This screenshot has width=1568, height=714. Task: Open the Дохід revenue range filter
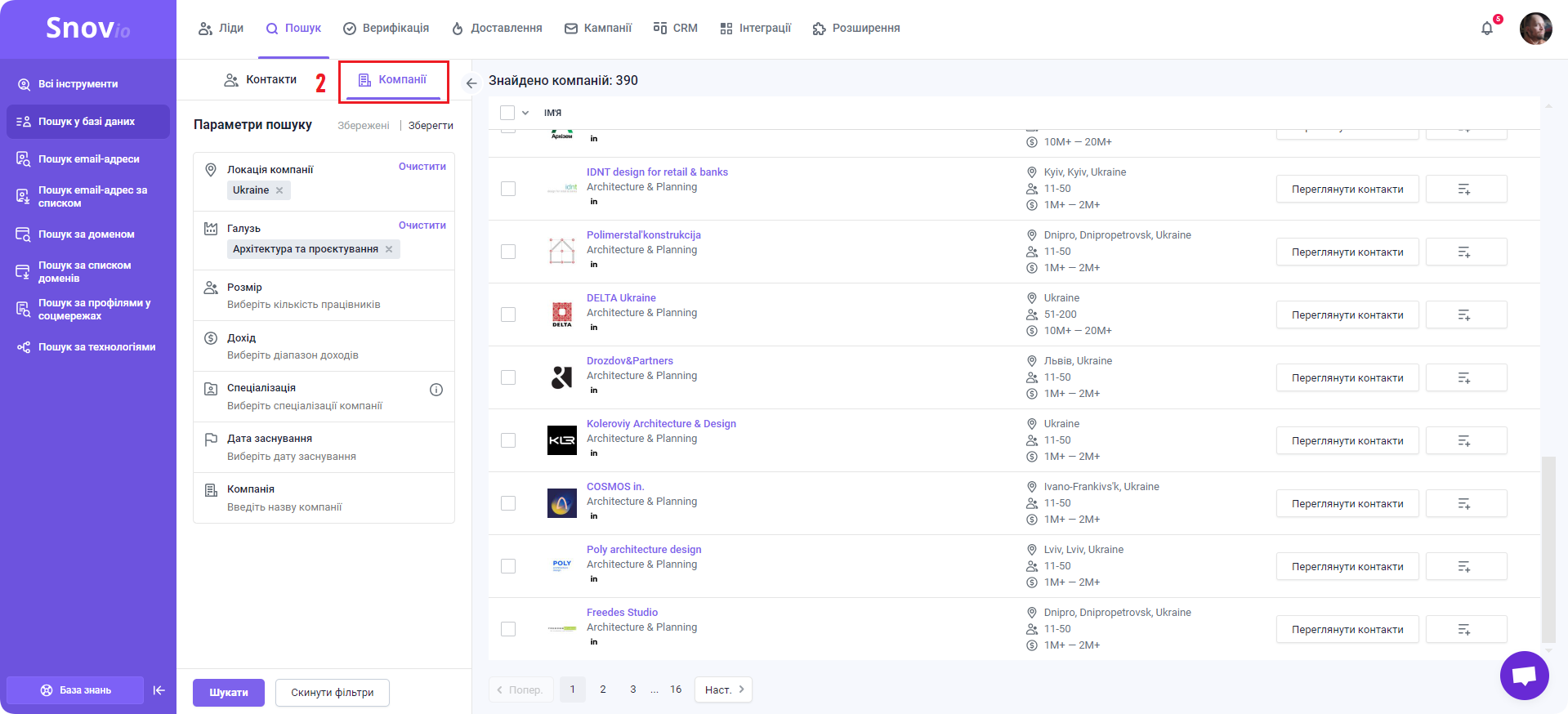324,346
